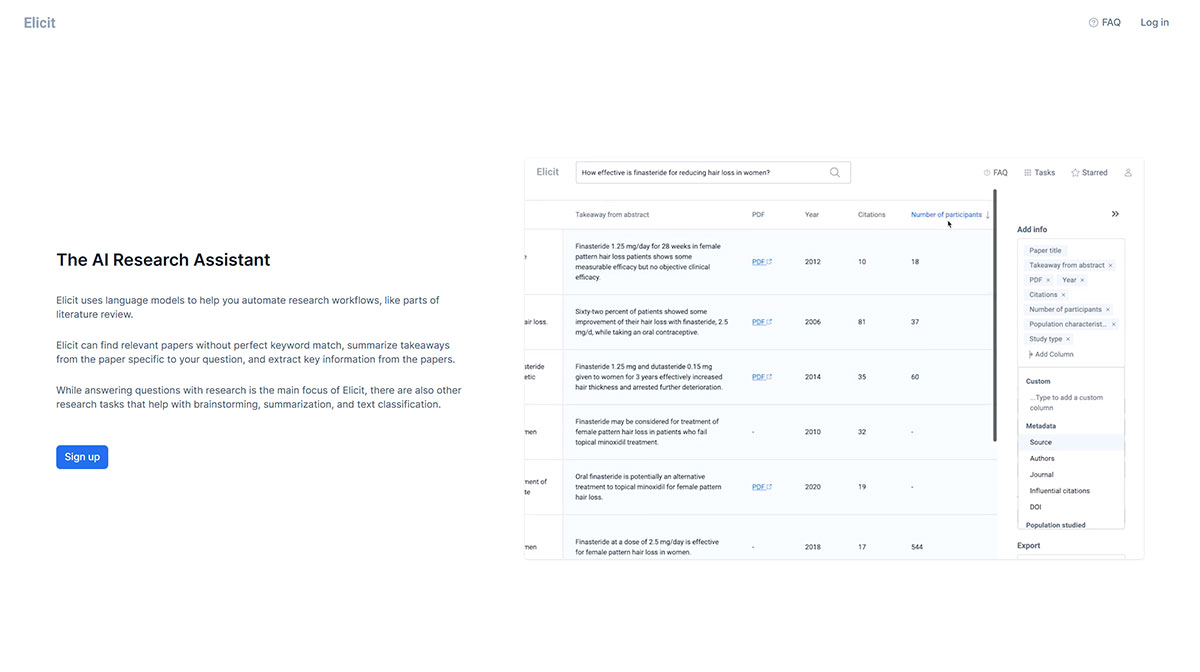Toggle the DOI metadata column
This screenshot has height=672, width=1200.
(x=1035, y=507)
